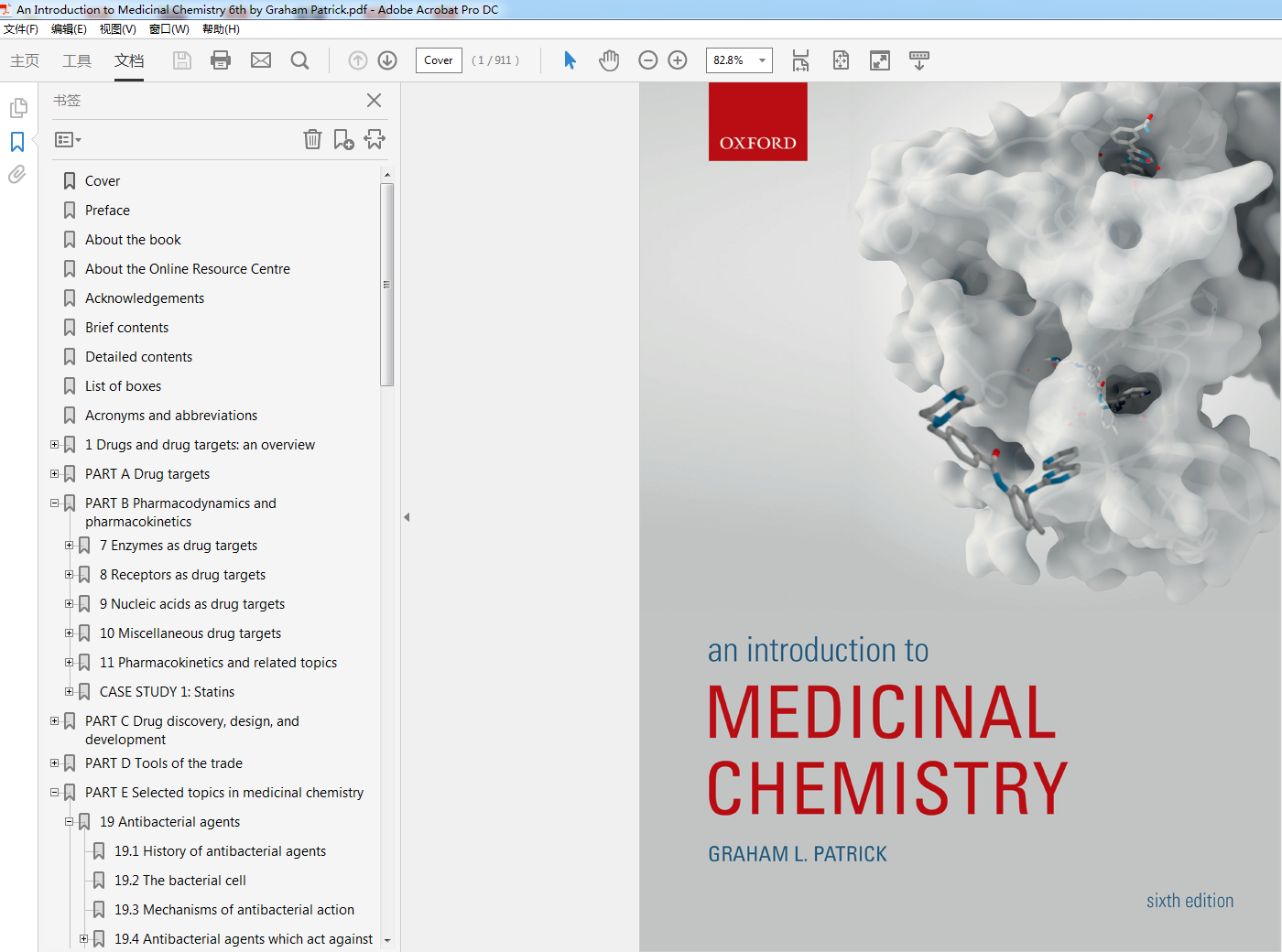The width and height of the screenshot is (1282, 952).
Task: Jump to Preface bookmark
Action: tap(107, 211)
